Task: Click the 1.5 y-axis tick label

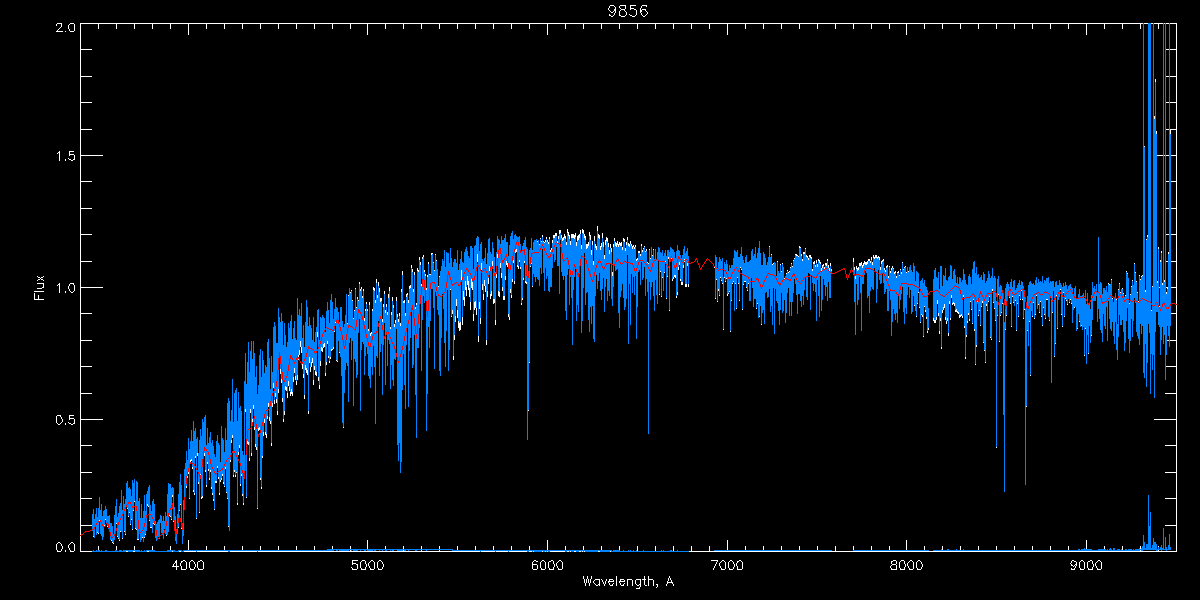Action: (62, 156)
